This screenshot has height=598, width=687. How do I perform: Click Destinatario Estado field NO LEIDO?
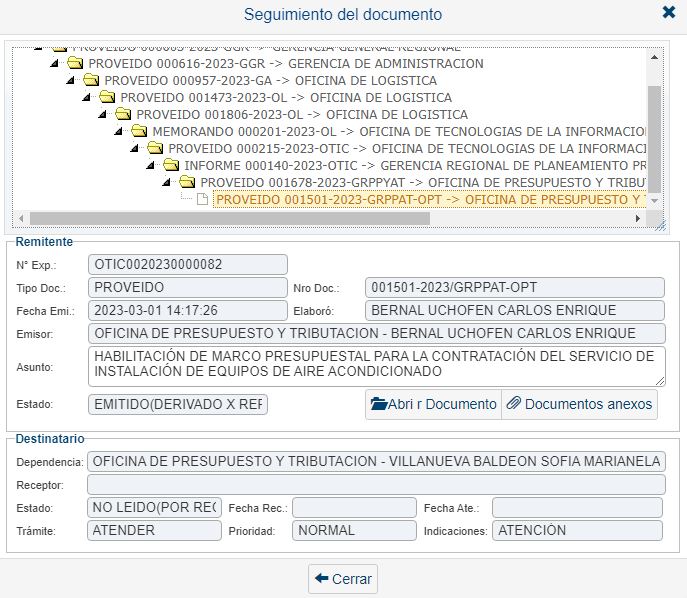click(x=154, y=507)
